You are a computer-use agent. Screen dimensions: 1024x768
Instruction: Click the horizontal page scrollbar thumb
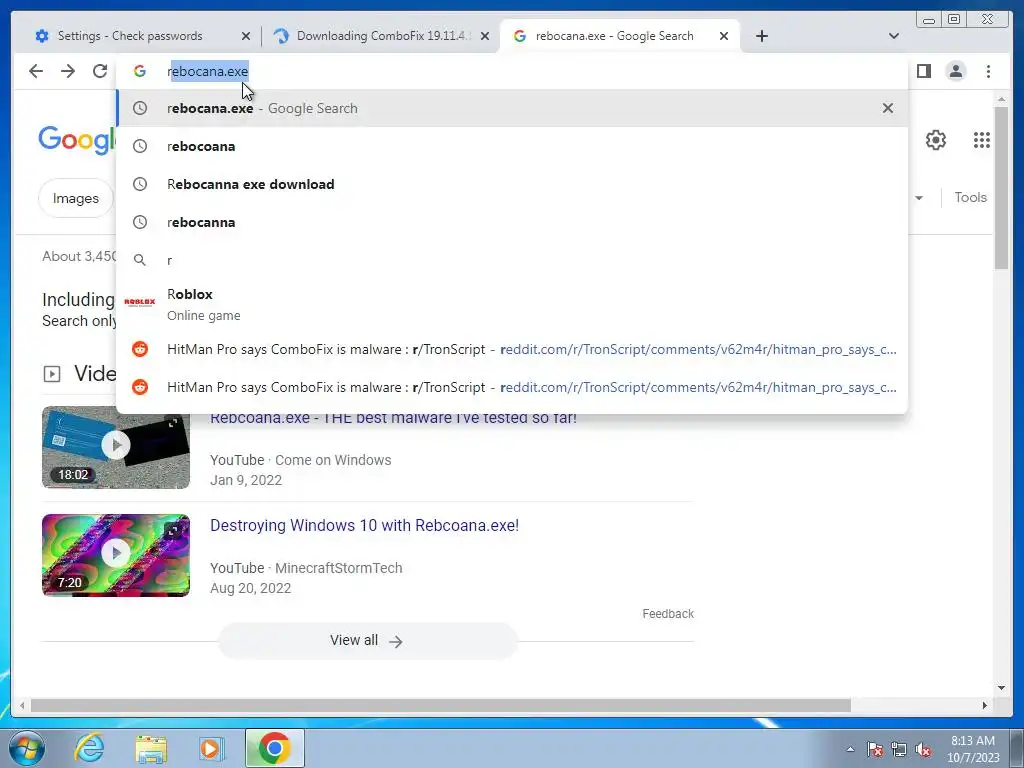coord(441,705)
